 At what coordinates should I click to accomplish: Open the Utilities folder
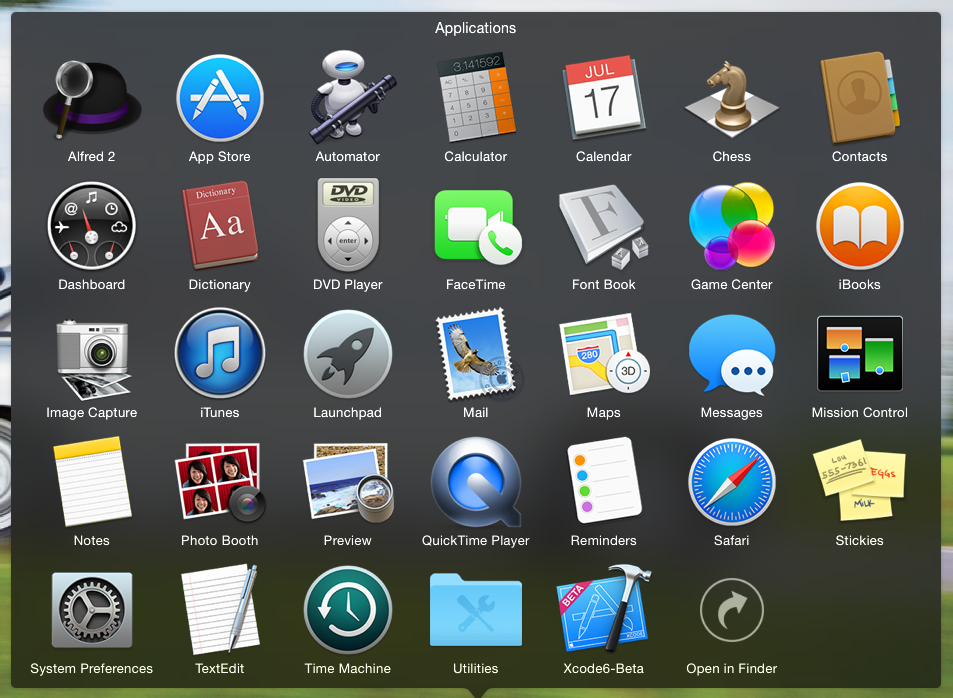[476, 610]
